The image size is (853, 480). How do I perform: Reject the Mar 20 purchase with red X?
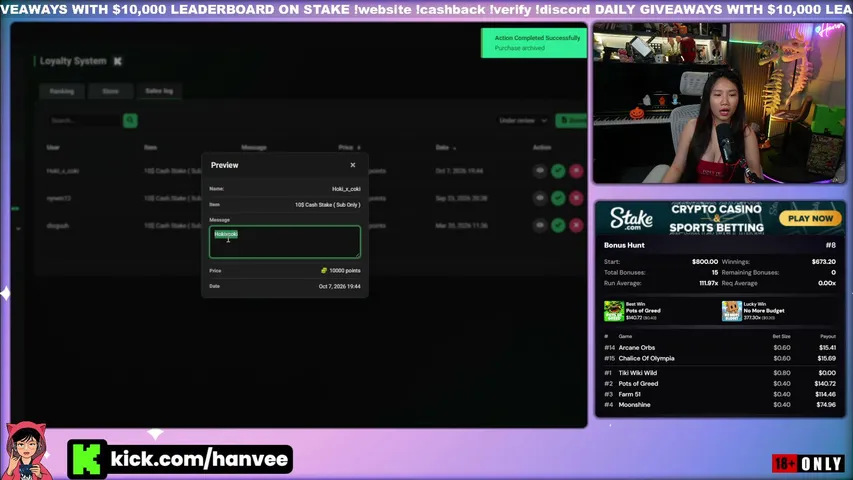tap(576, 225)
